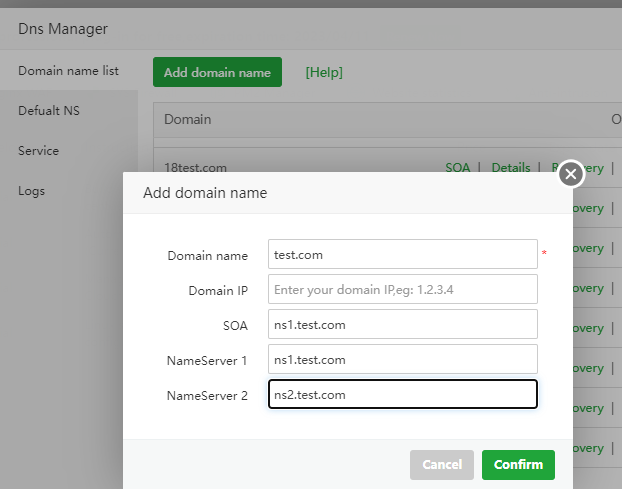This screenshot has width=622, height=489.
Task: Open the [Help] link
Action: 324,72
